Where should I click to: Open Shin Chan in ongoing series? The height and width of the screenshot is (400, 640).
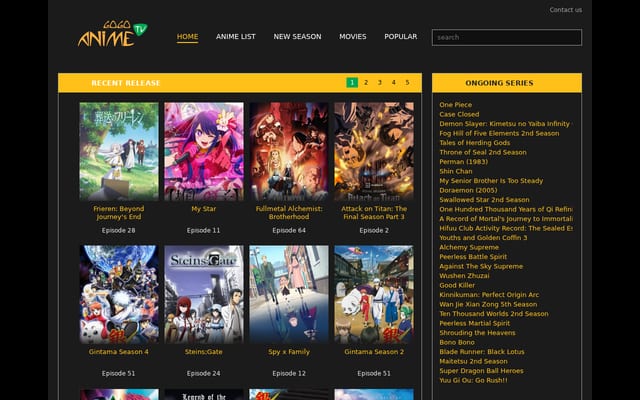(x=456, y=171)
